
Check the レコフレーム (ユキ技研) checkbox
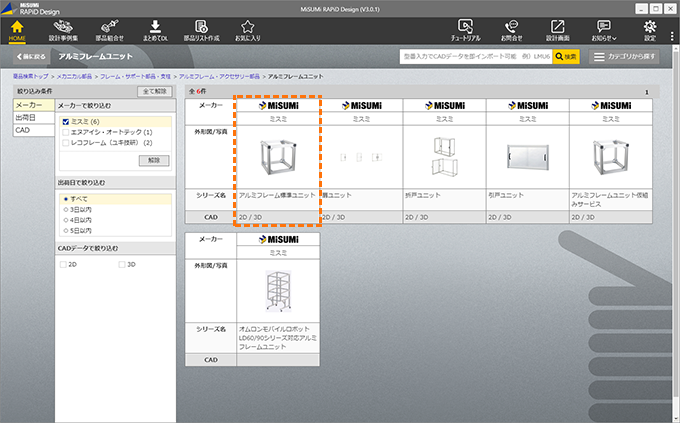(x=65, y=143)
